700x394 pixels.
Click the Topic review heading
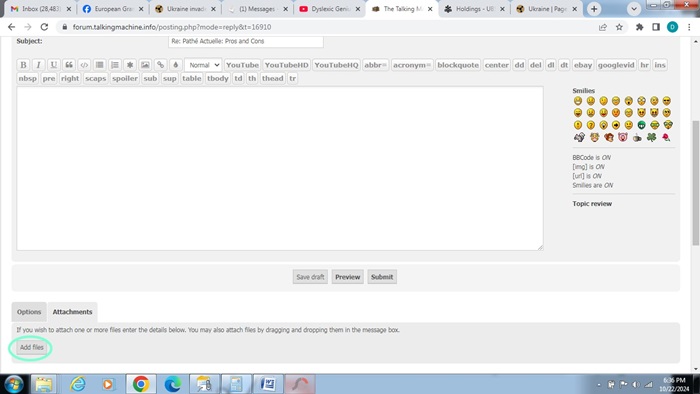[x=592, y=204]
